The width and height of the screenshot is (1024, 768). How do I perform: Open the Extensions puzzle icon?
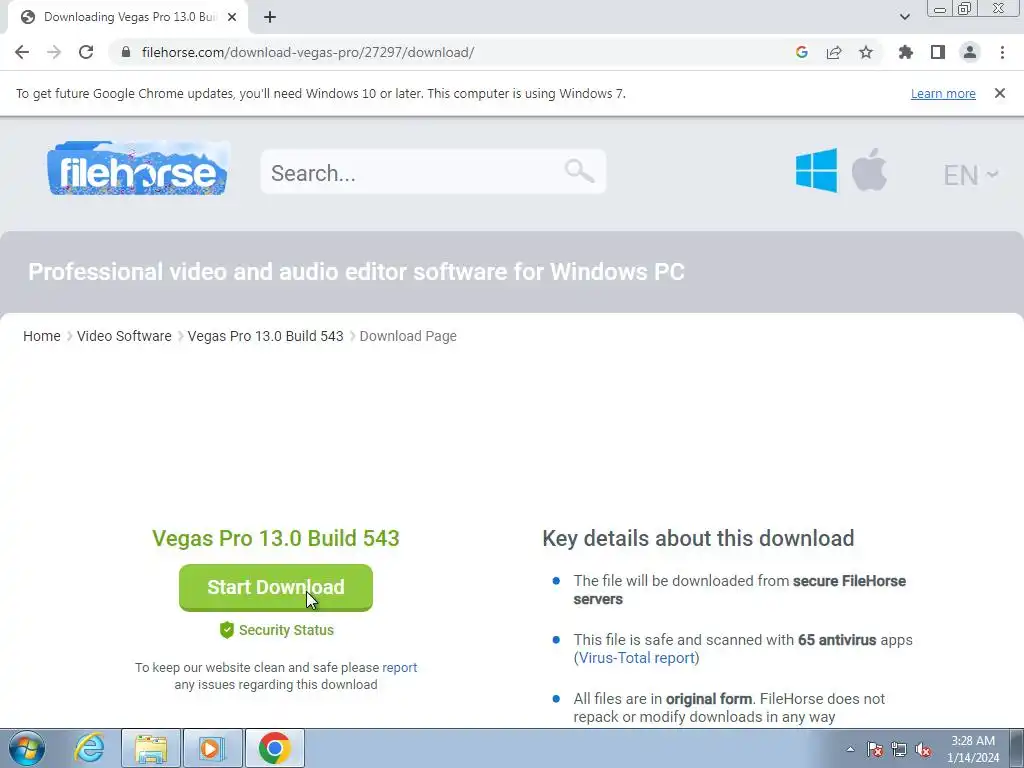(906, 52)
